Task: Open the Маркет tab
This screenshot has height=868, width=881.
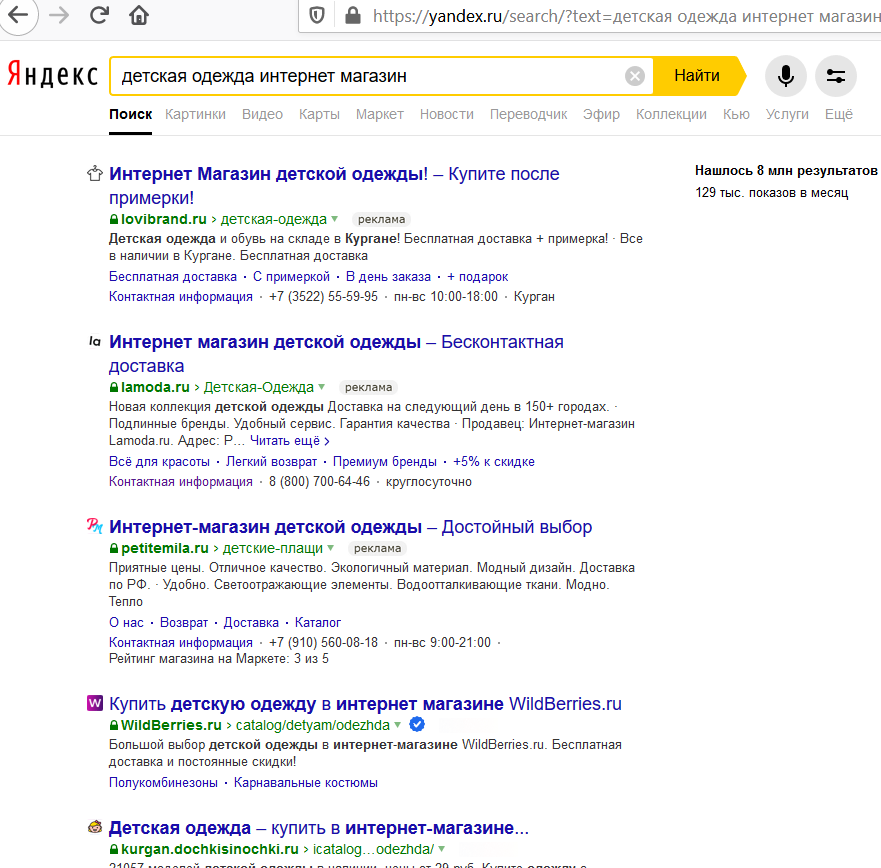Action: (379, 114)
